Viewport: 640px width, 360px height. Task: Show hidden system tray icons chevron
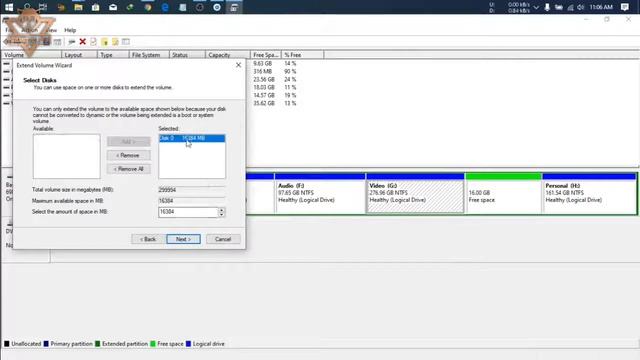[x=536, y=7]
